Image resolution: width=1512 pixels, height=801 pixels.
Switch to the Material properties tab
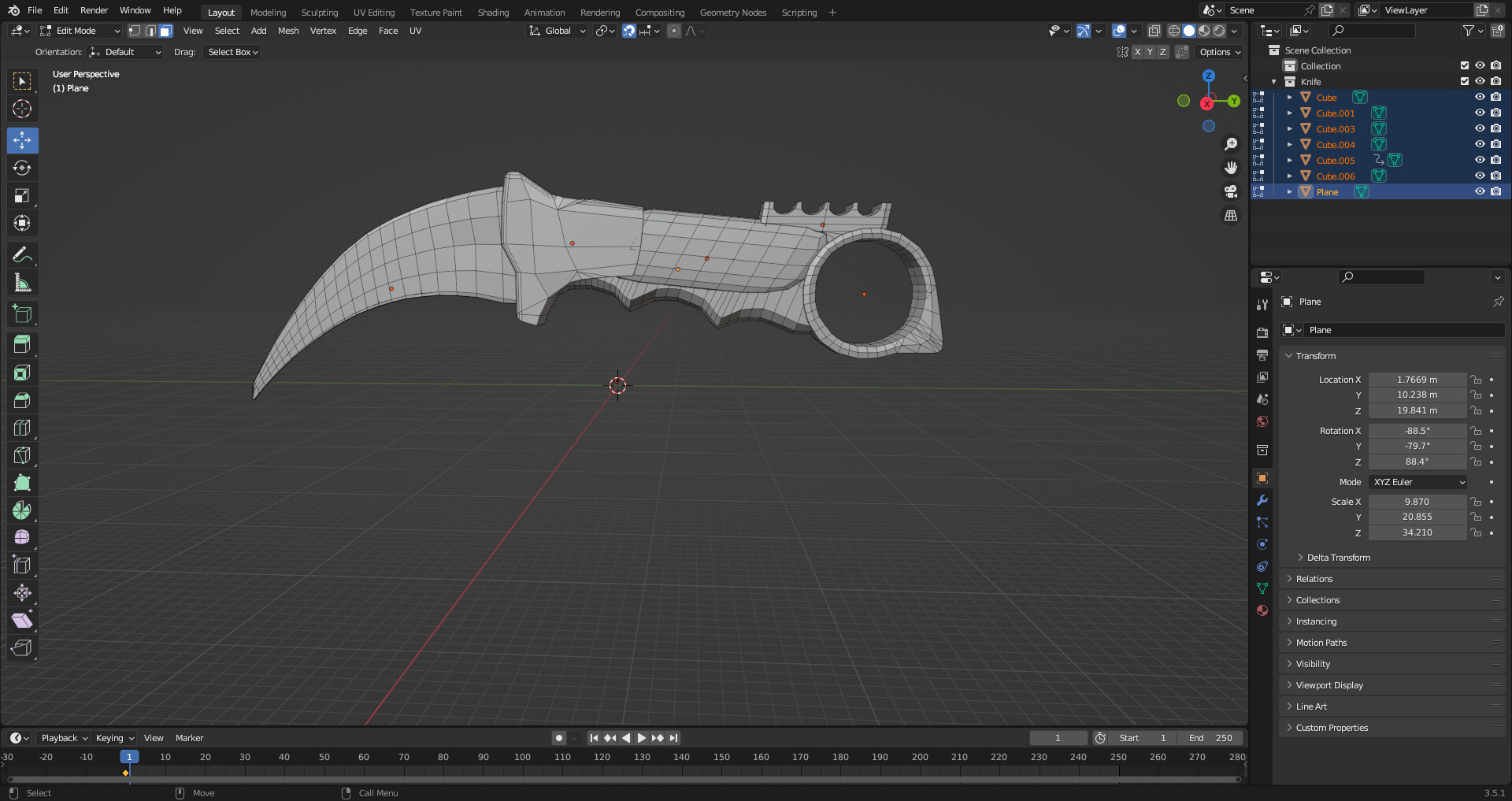click(1262, 610)
